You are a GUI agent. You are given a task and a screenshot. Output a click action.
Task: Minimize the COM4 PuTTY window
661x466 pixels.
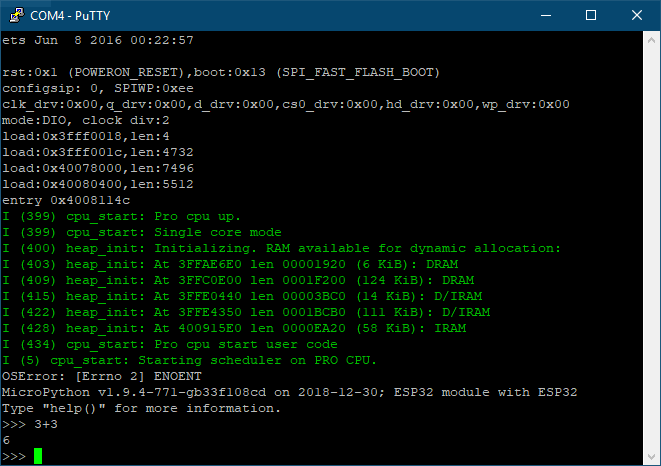(x=546, y=16)
